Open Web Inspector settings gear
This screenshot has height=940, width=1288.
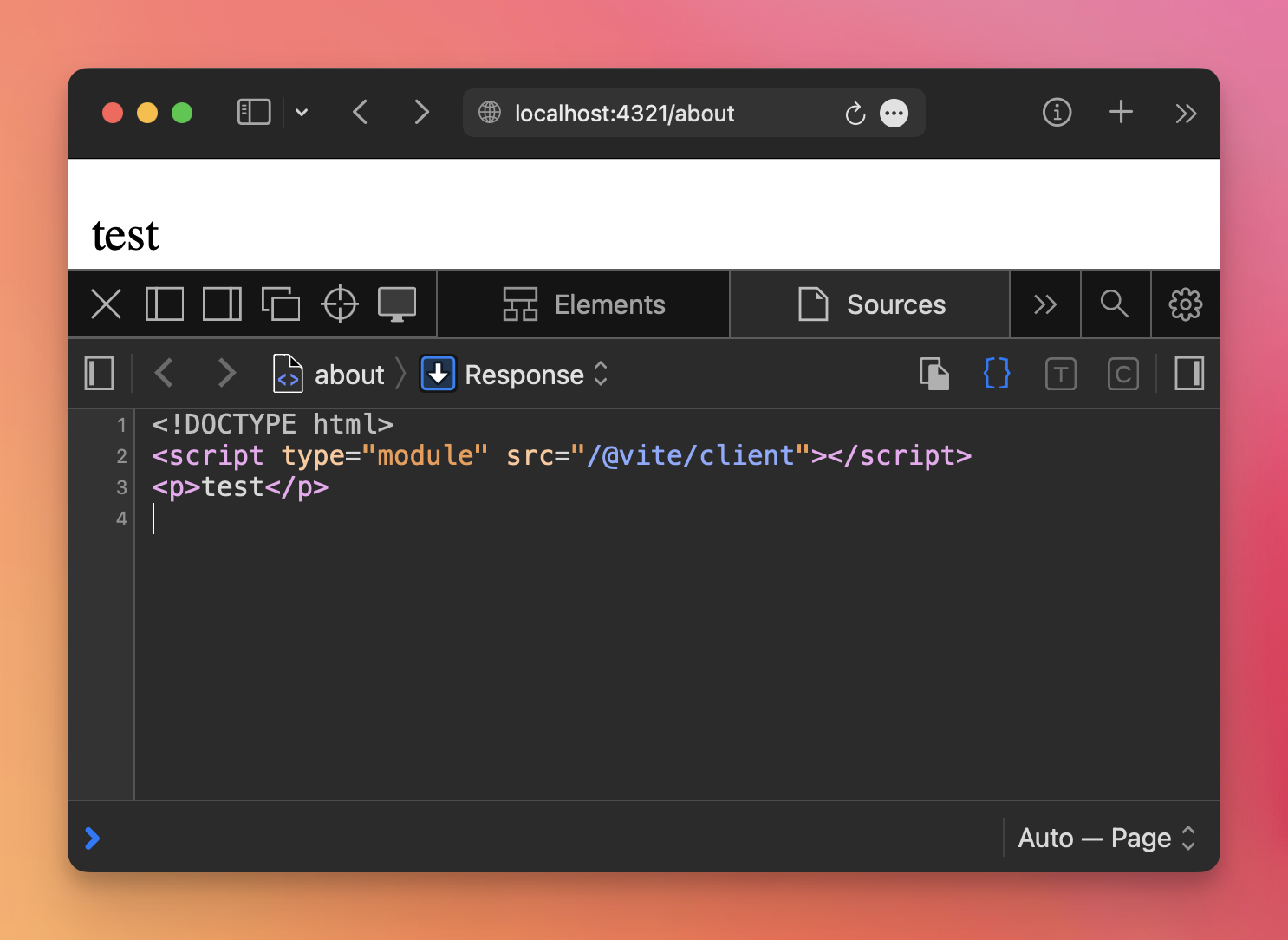pos(1185,304)
